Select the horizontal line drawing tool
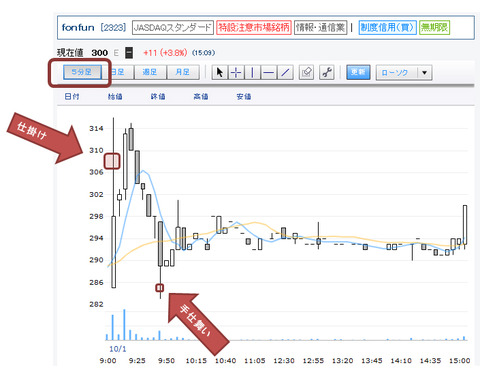 pyautogui.click(x=269, y=72)
